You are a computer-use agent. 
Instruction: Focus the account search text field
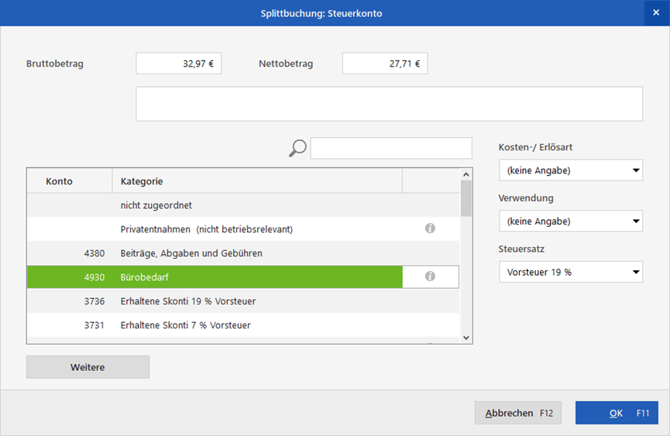tap(391, 149)
